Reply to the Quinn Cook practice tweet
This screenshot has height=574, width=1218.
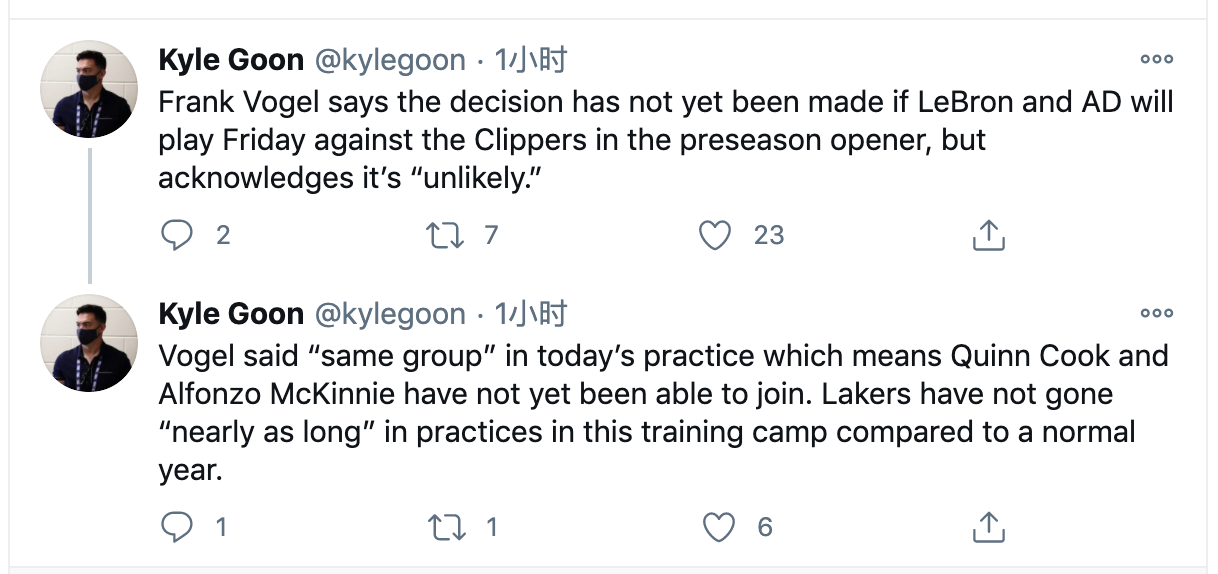click(x=177, y=527)
